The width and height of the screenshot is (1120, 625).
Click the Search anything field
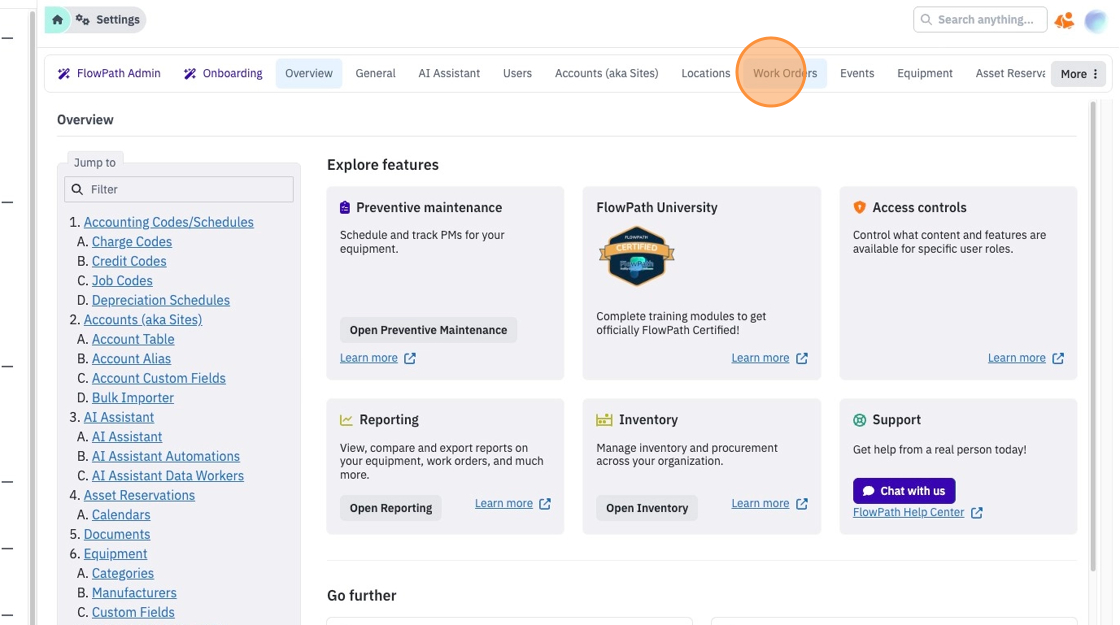pos(980,20)
